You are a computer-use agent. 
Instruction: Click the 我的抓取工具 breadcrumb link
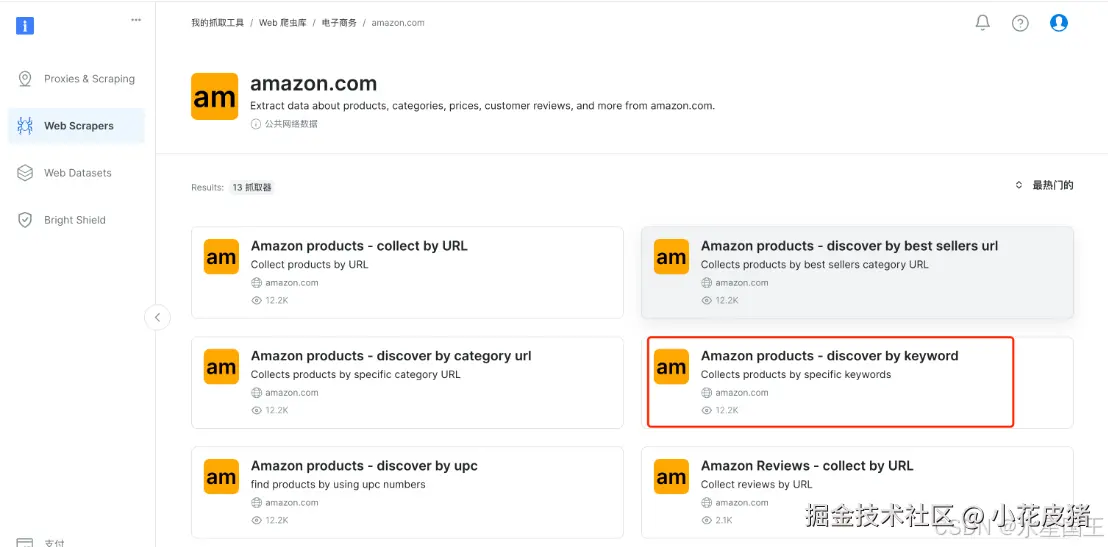[217, 23]
